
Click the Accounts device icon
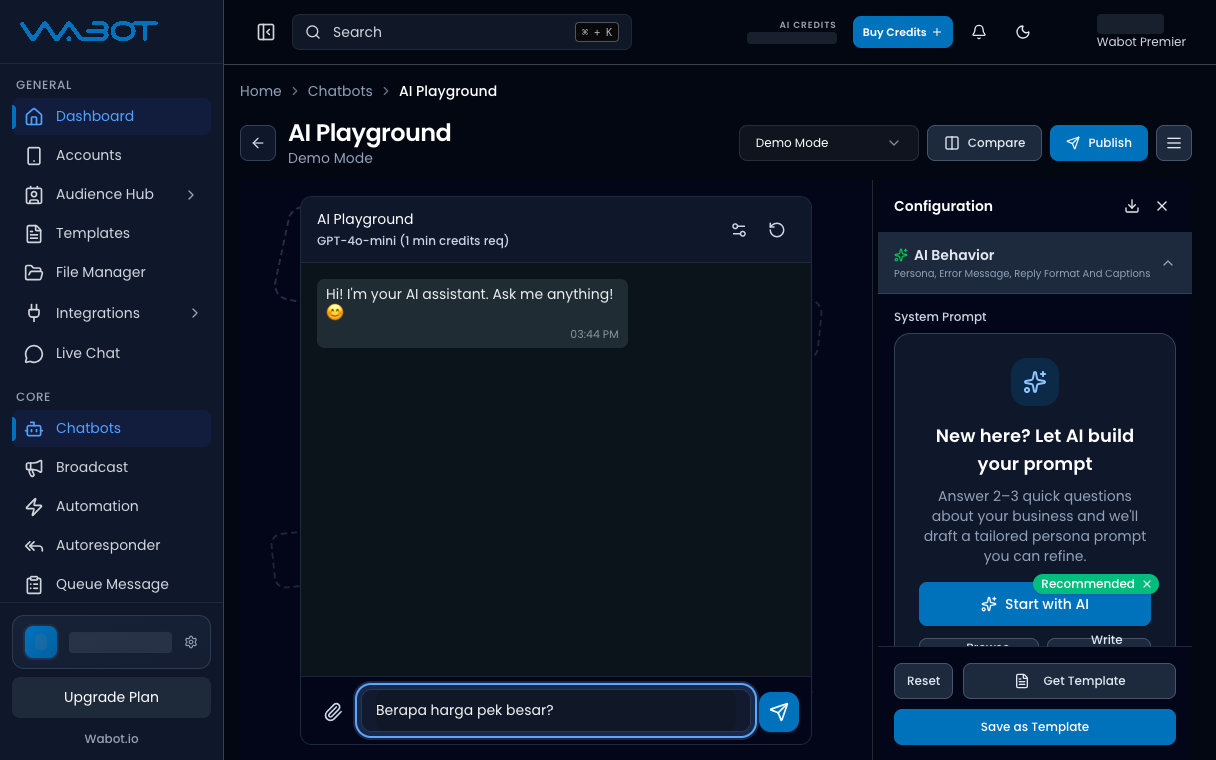[x=34, y=155]
